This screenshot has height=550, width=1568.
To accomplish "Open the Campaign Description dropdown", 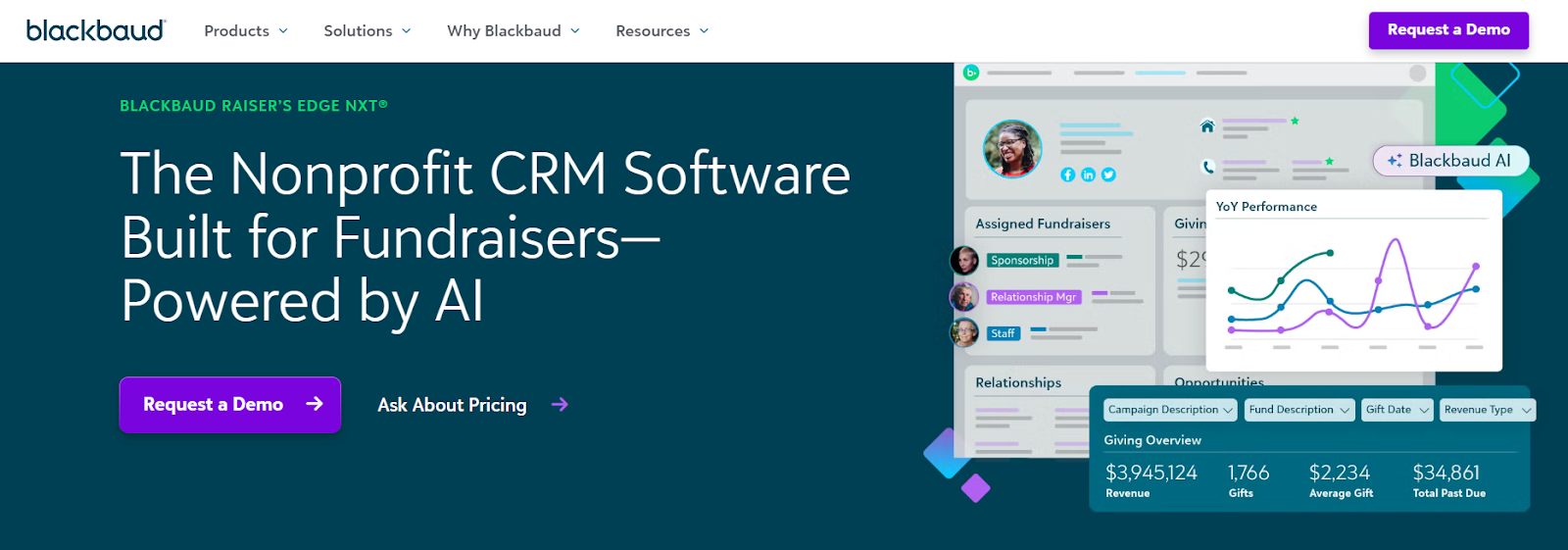I will click(x=1170, y=410).
